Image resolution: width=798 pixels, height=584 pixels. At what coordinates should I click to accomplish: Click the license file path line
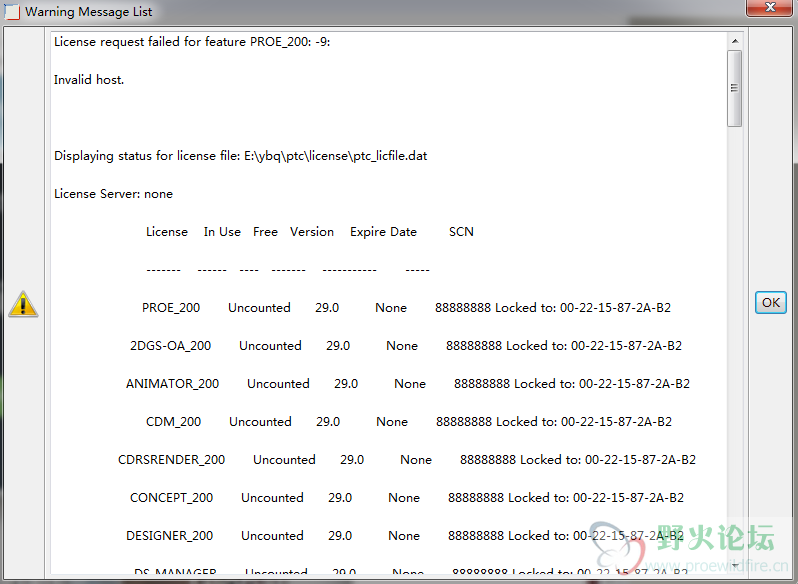coord(241,156)
